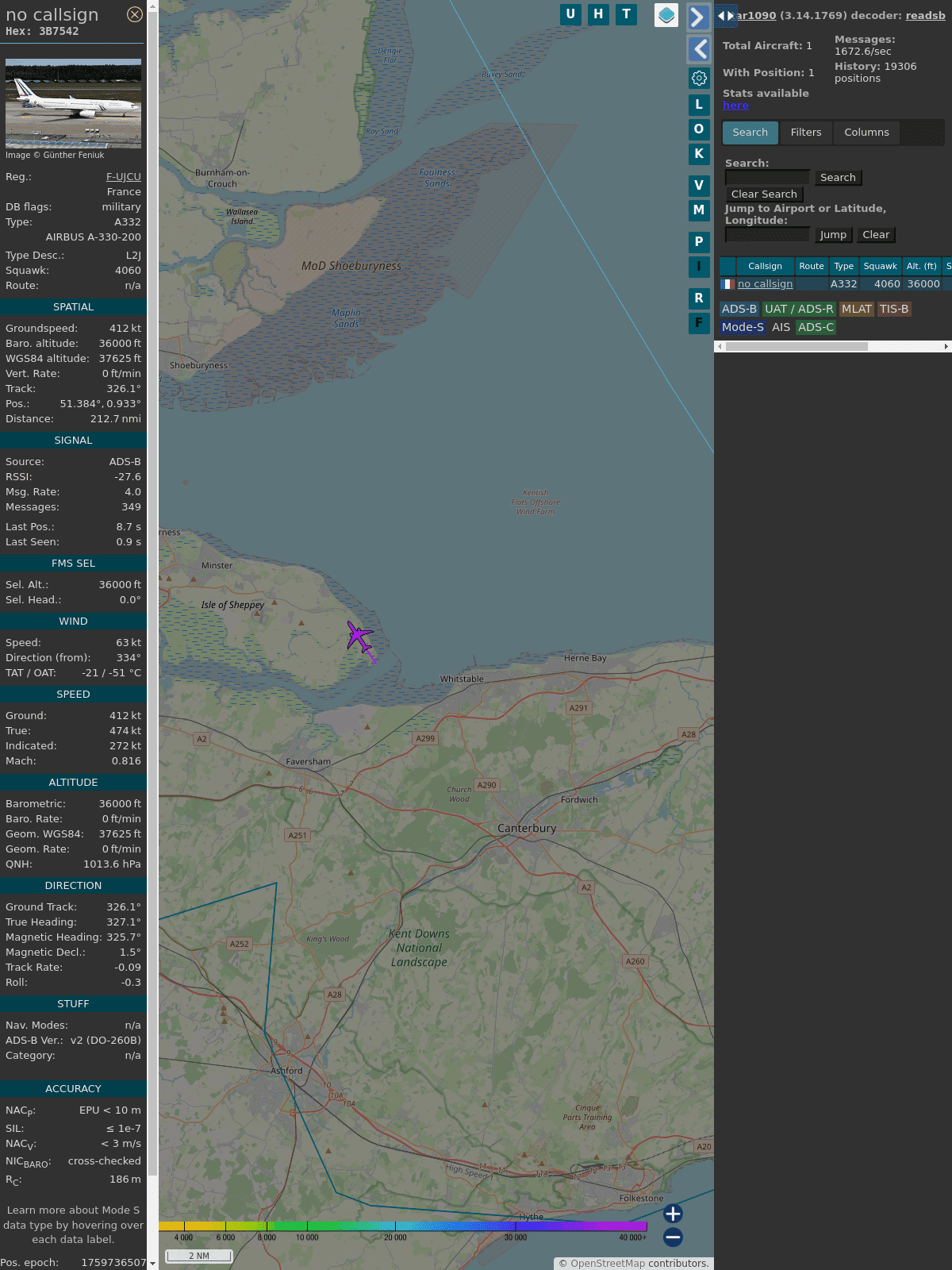Viewport: 952px width, 1270px height.
Task: Open the map layers selector icon
Action: [x=666, y=15]
